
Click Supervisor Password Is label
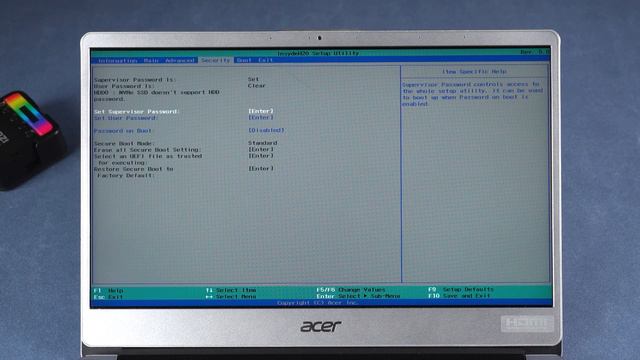pos(135,80)
